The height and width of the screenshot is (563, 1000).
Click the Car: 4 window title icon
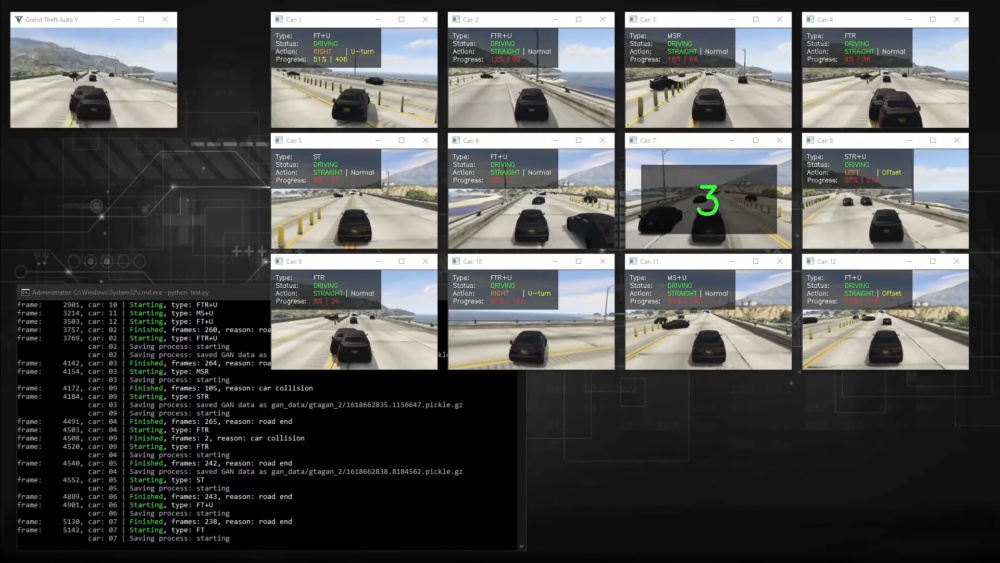pyautogui.click(x=810, y=20)
